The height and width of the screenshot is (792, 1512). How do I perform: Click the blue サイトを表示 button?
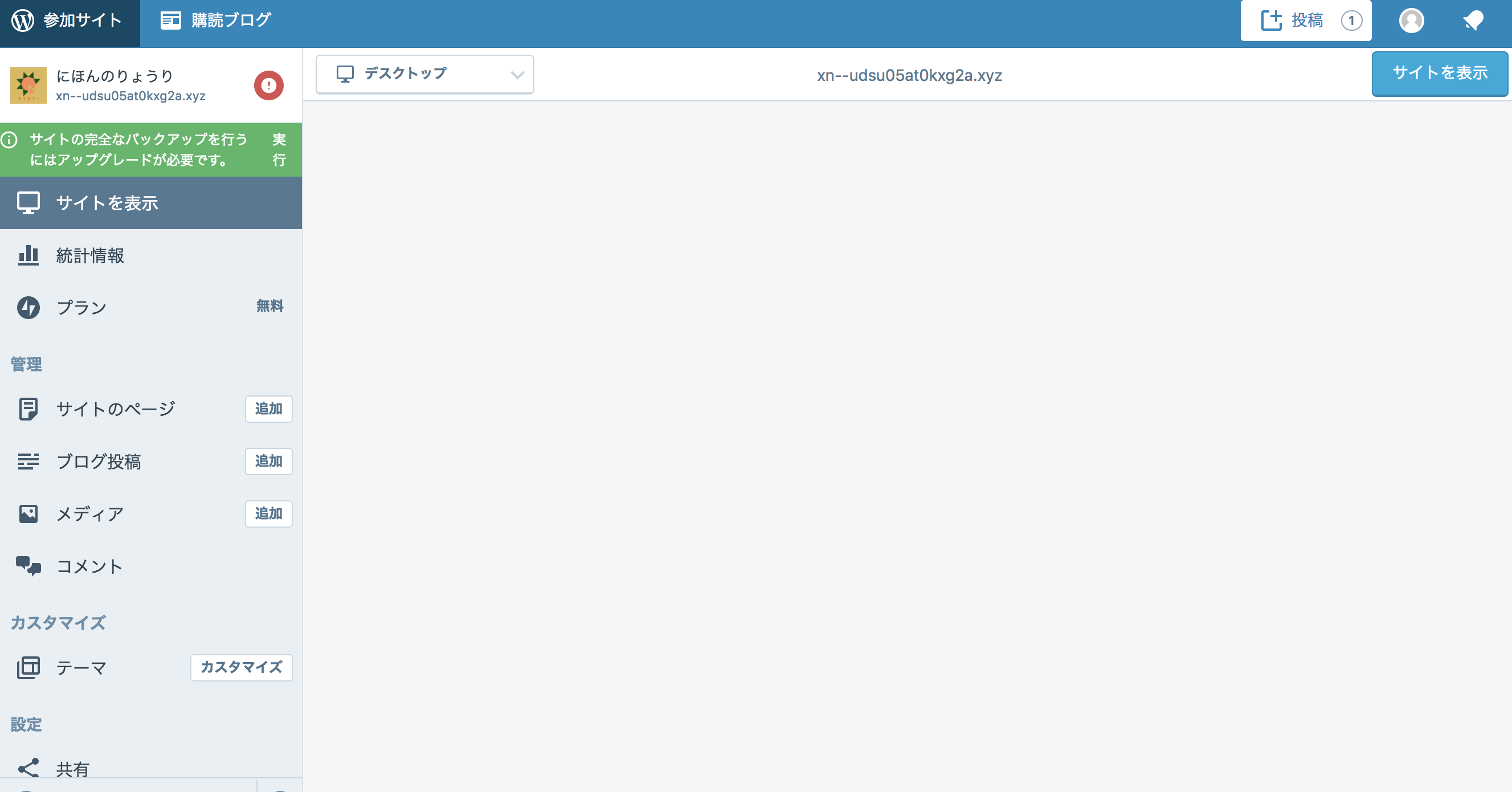[x=1439, y=74]
